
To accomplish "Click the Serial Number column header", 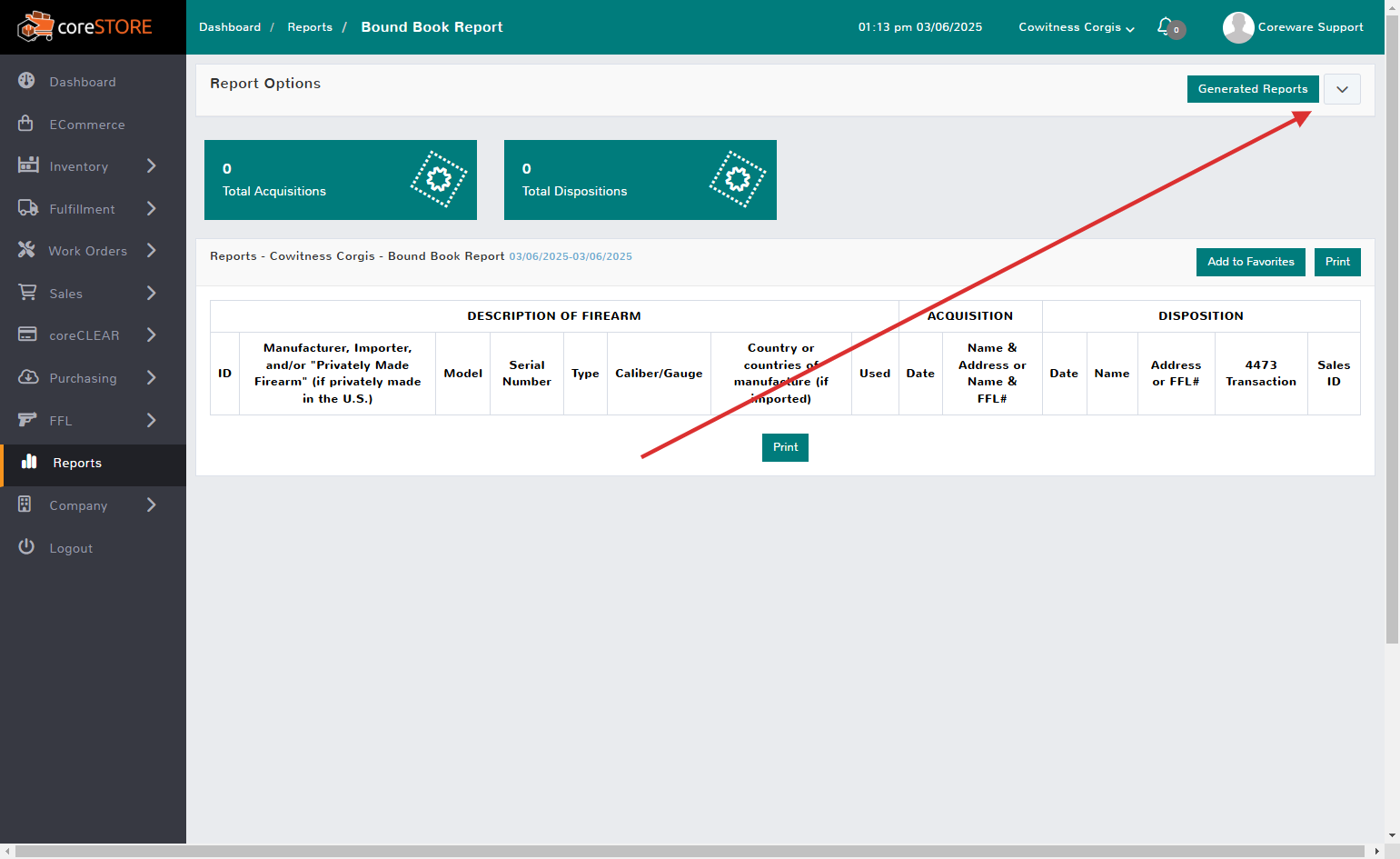I will [x=527, y=374].
